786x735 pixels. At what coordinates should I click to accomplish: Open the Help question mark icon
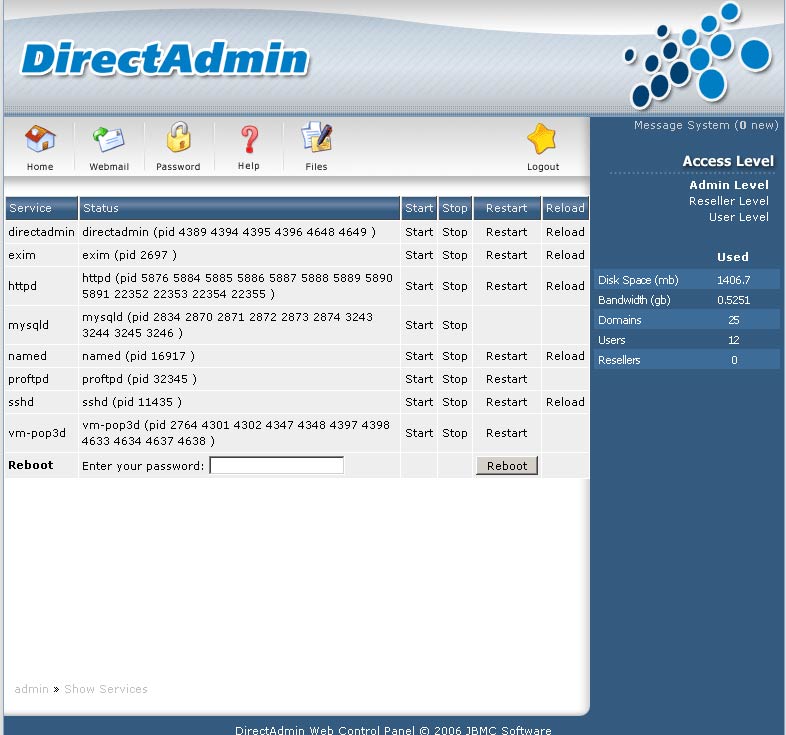coord(249,139)
